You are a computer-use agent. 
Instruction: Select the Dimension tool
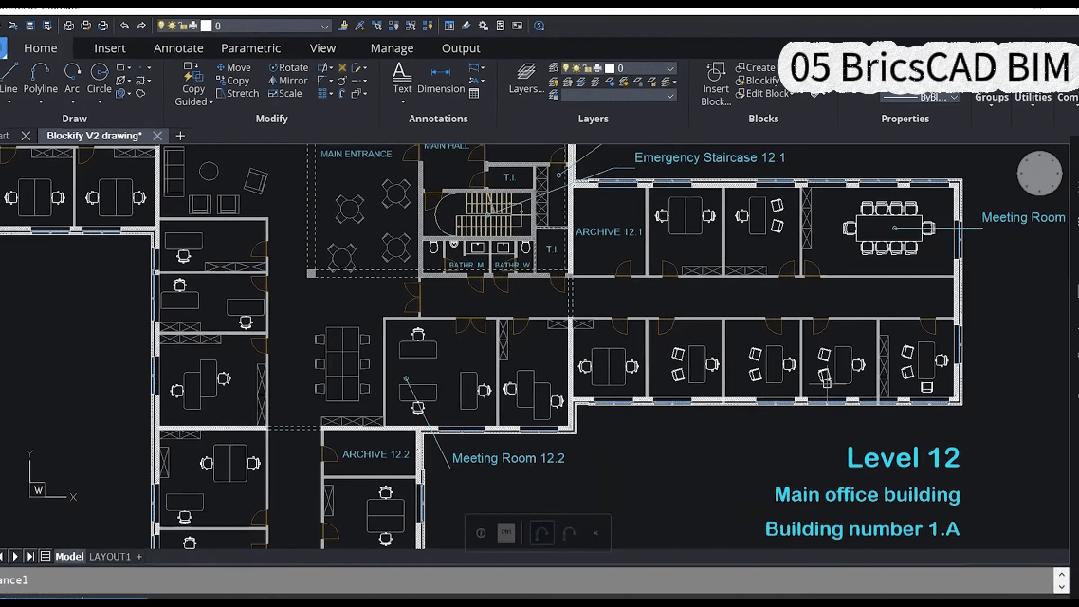coord(440,81)
